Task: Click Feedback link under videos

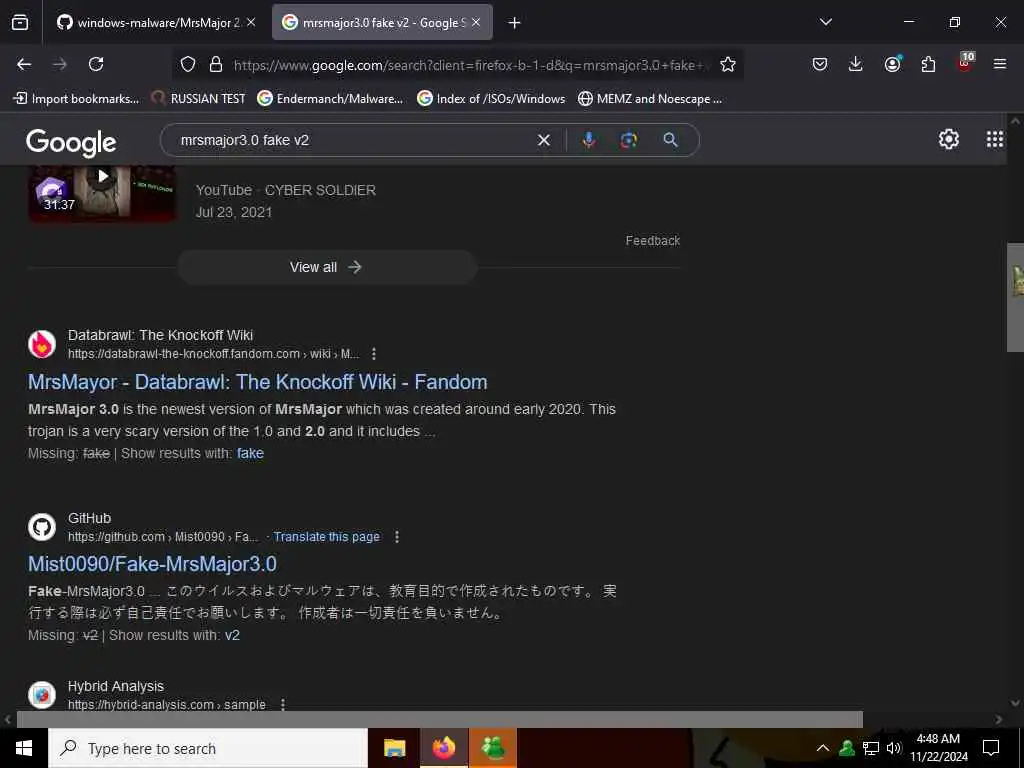Action: click(652, 241)
